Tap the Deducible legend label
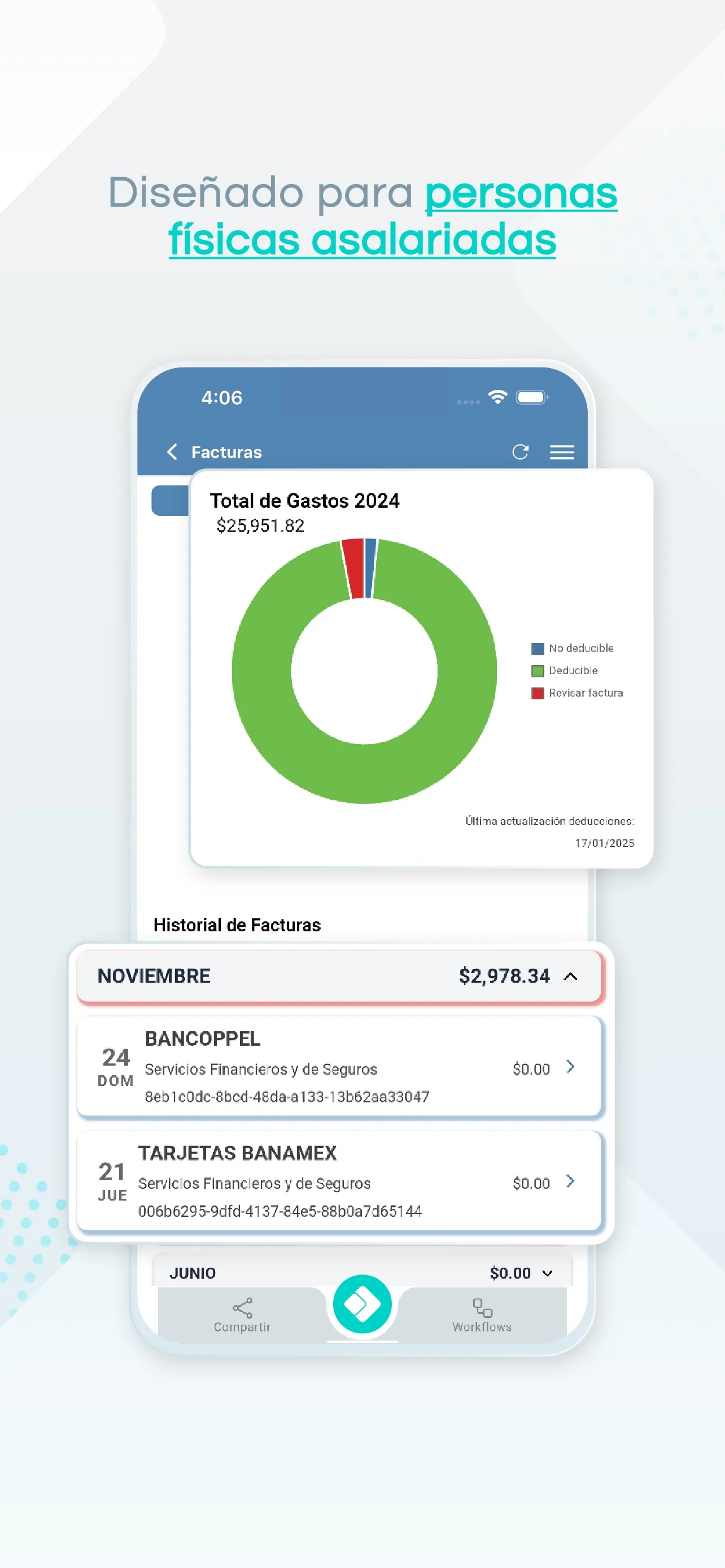This screenshot has height=1568, width=725. [x=574, y=670]
